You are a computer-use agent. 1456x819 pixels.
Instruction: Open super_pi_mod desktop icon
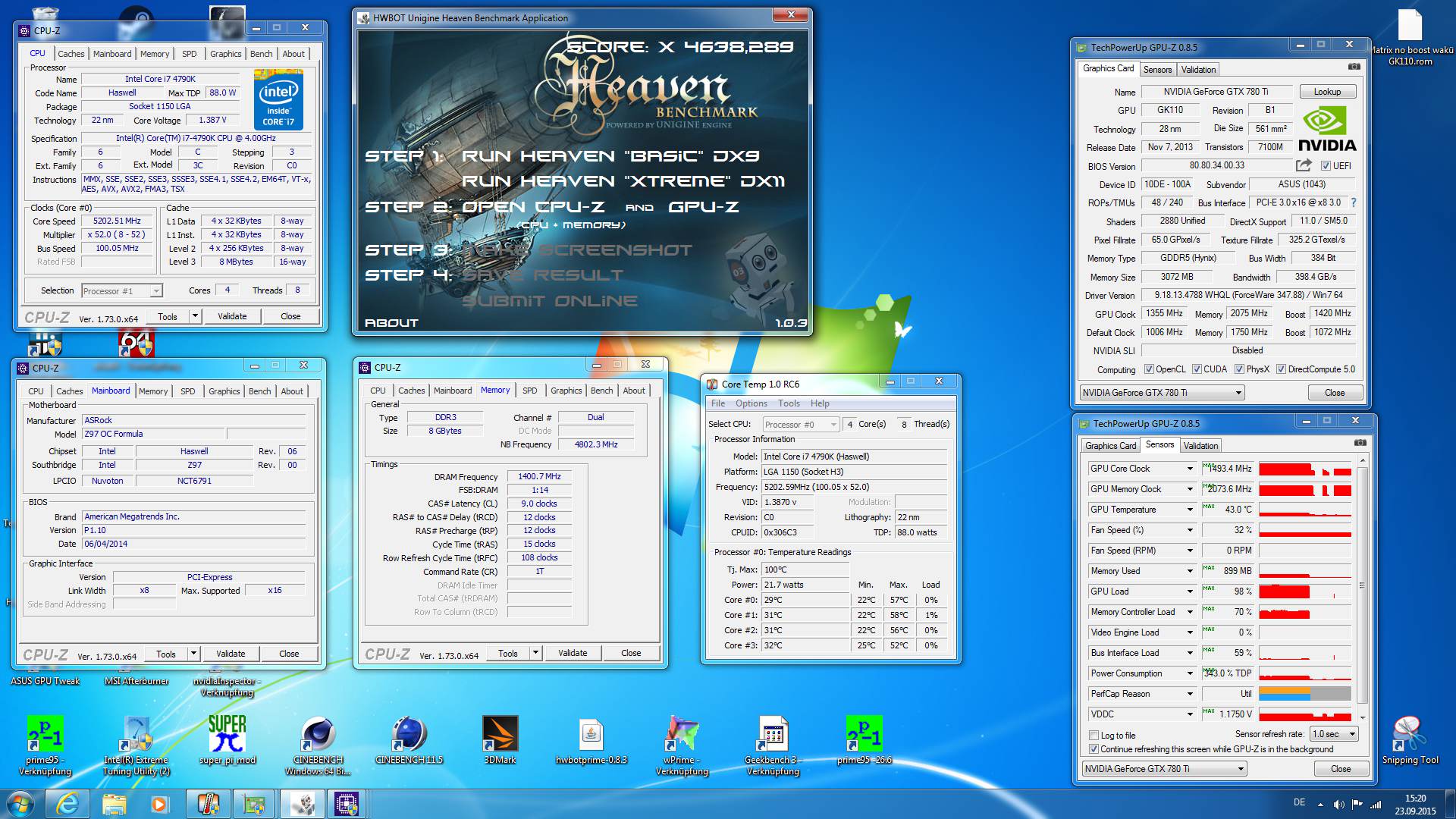[x=227, y=734]
